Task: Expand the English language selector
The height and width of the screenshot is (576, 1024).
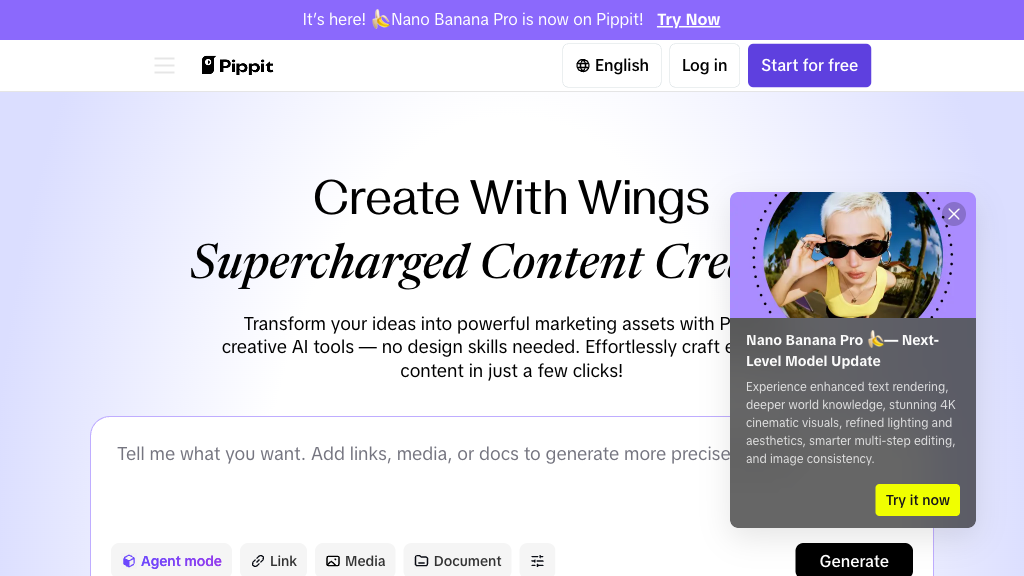Action: 612,65
